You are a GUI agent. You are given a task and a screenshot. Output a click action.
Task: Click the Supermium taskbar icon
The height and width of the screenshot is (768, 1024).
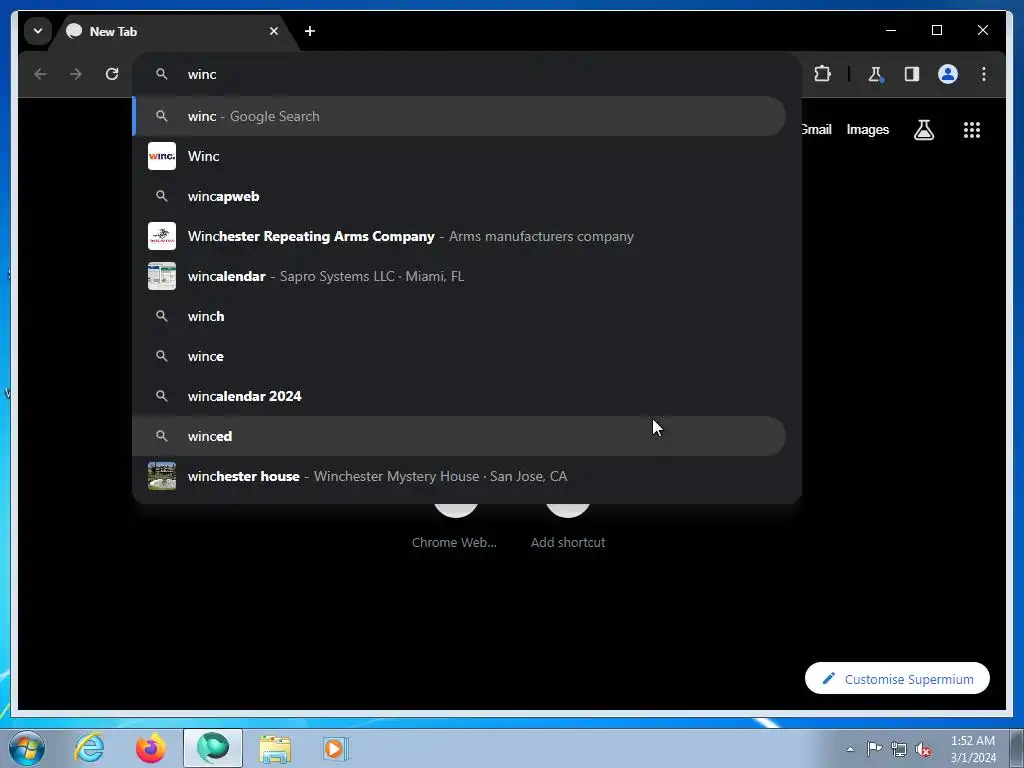[213, 748]
